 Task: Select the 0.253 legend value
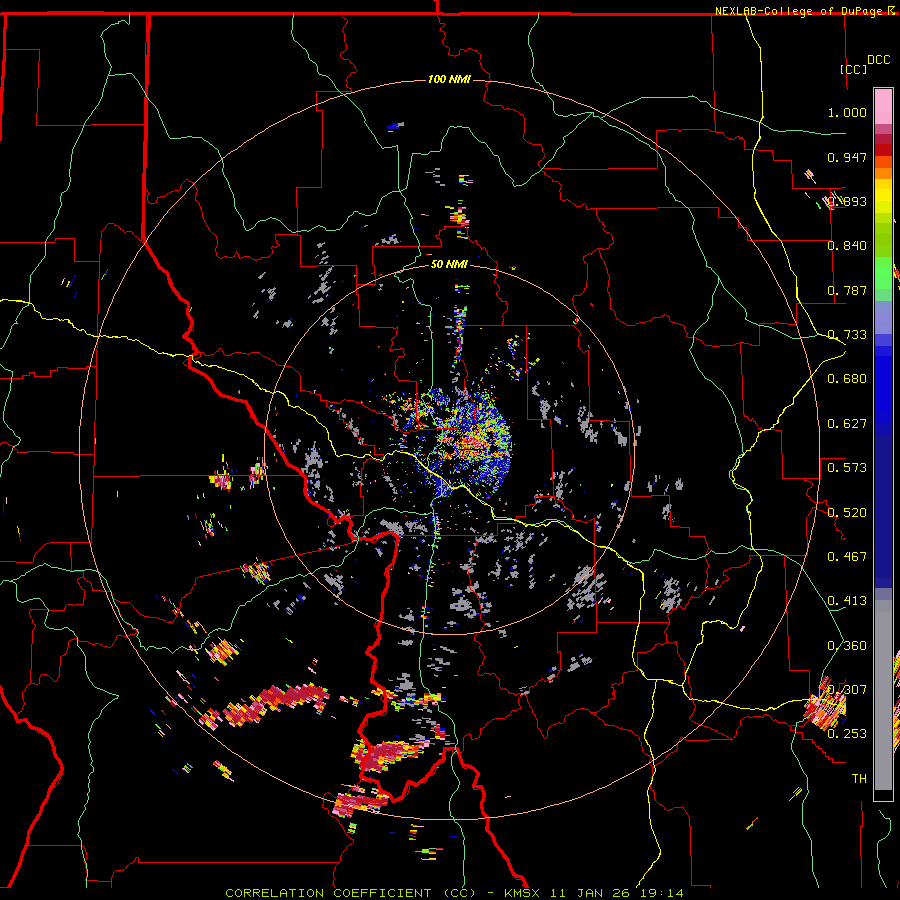click(847, 734)
